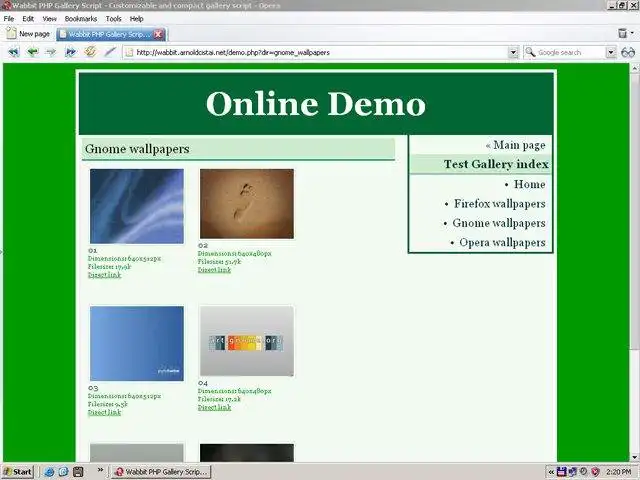Launch Internet Explorer from quick launch
The height and width of the screenshot is (480, 640).
(x=49, y=472)
